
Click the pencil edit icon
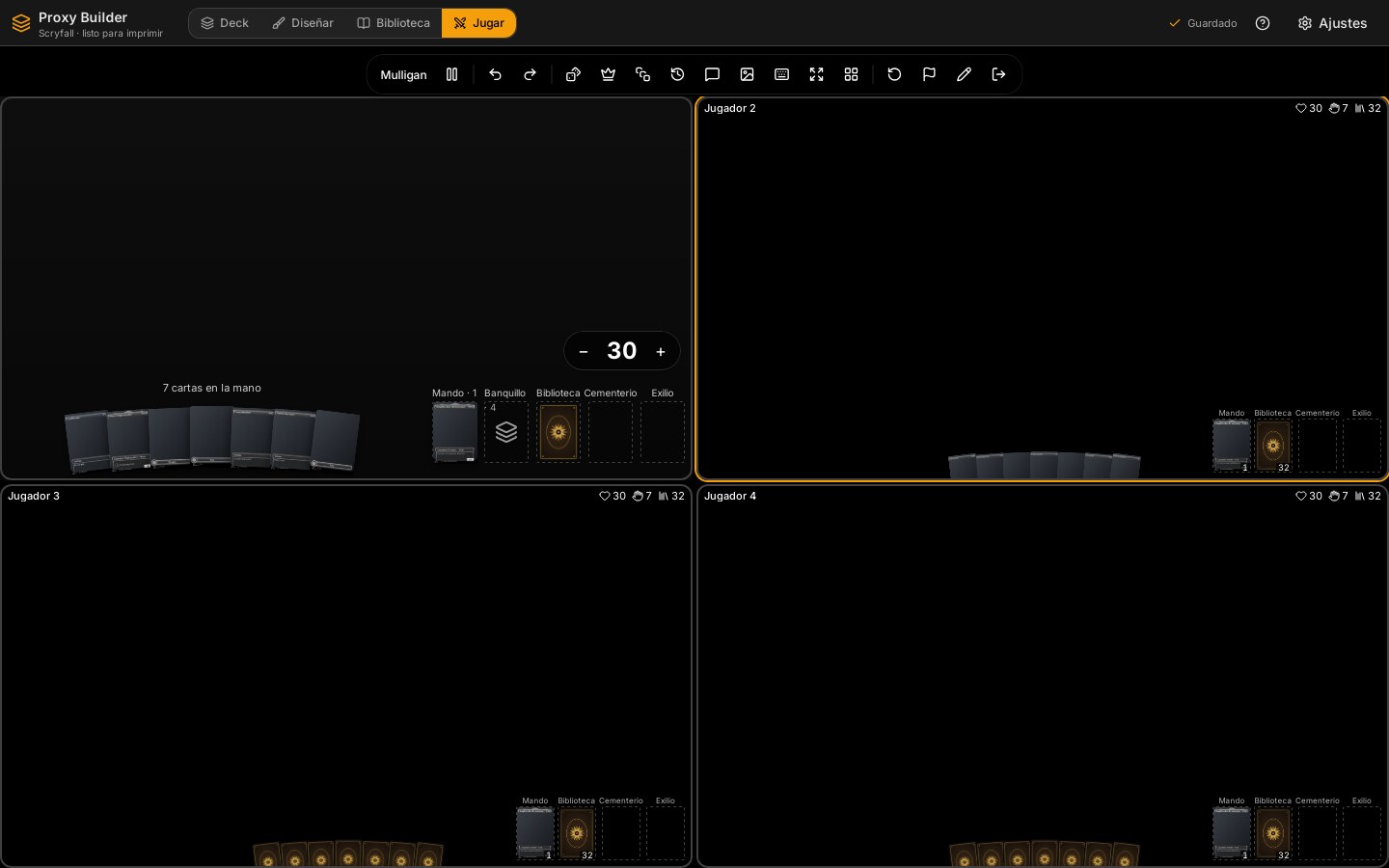[x=964, y=74]
